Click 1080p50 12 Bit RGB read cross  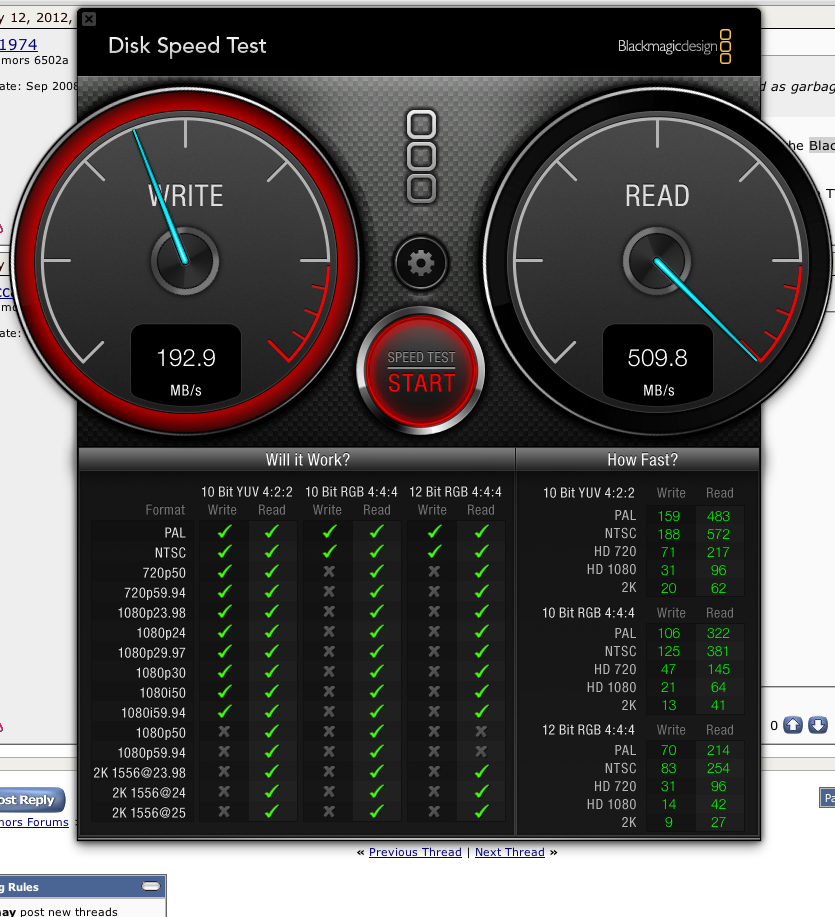coord(481,731)
